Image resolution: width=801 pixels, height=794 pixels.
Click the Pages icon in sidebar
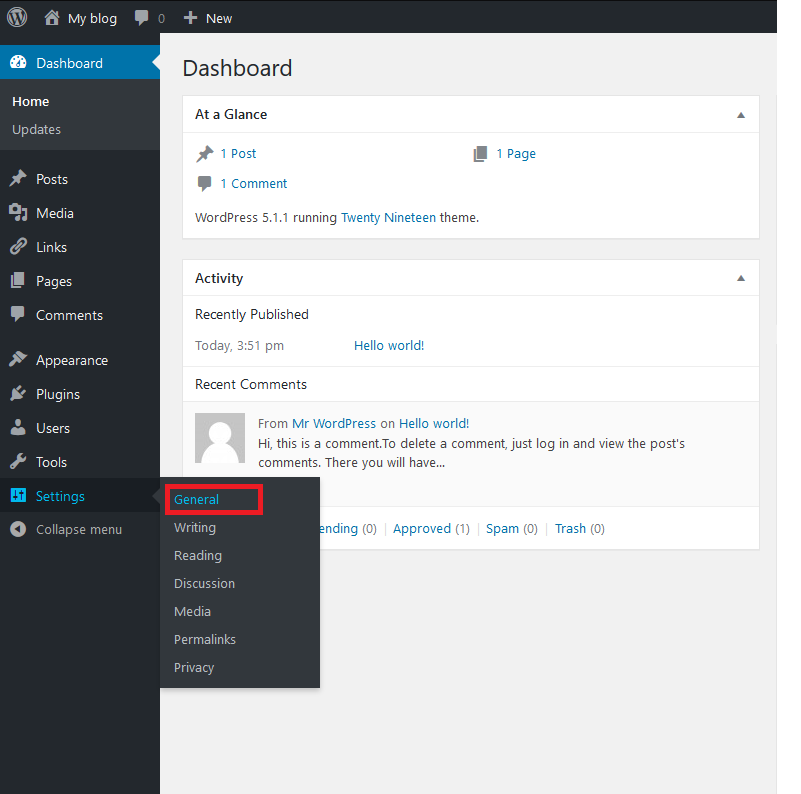(18, 281)
